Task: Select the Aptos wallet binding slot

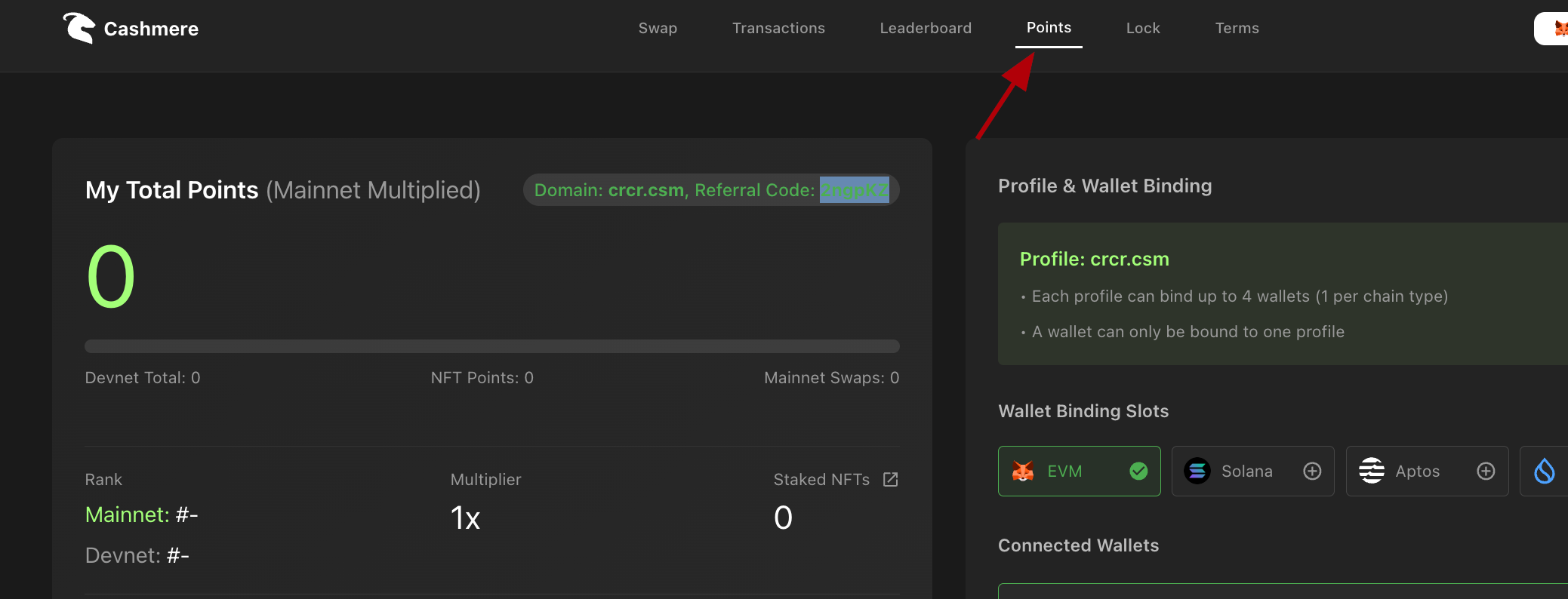Action: pyautogui.click(x=1427, y=472)
